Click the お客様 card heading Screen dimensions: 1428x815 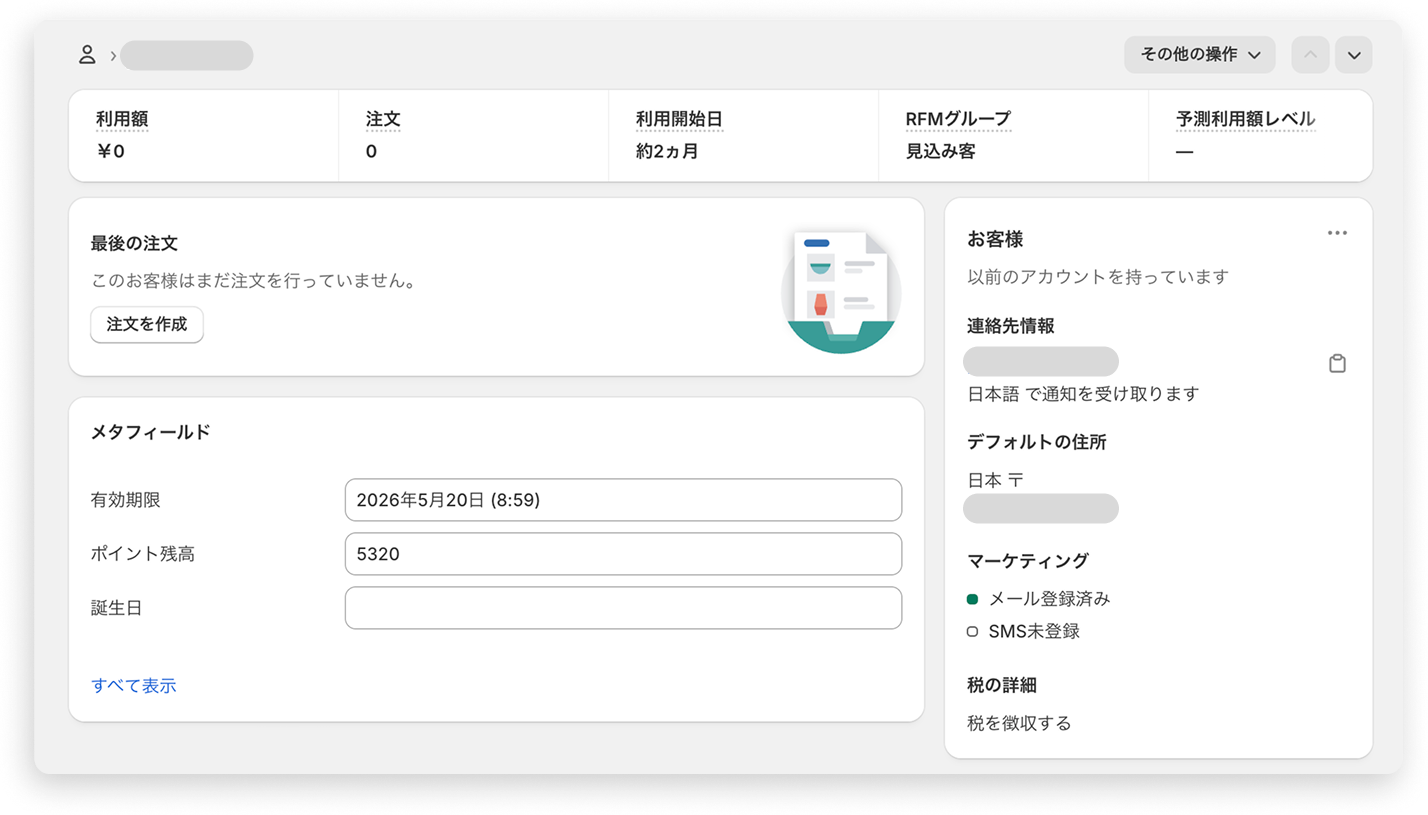[995, 240]
